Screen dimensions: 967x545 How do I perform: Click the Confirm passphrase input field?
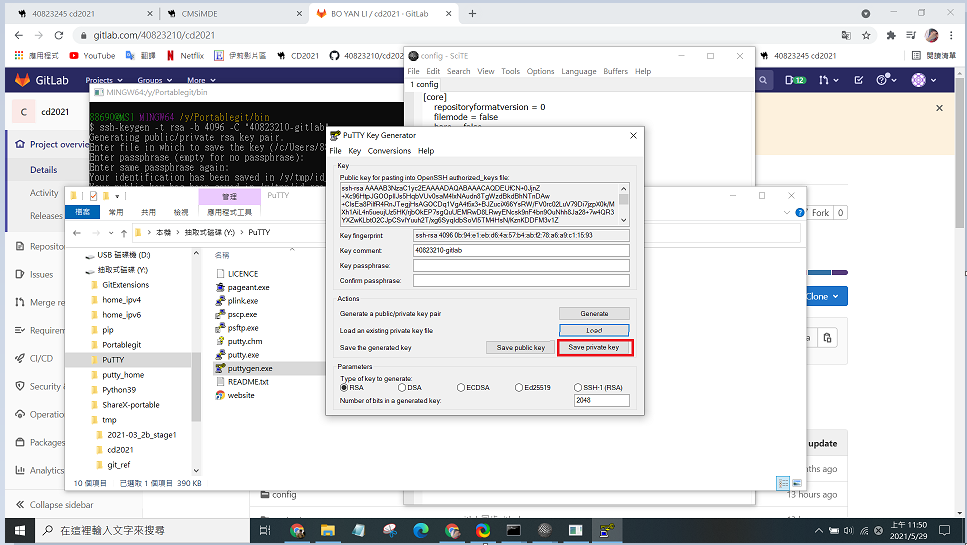click(521, 281)
